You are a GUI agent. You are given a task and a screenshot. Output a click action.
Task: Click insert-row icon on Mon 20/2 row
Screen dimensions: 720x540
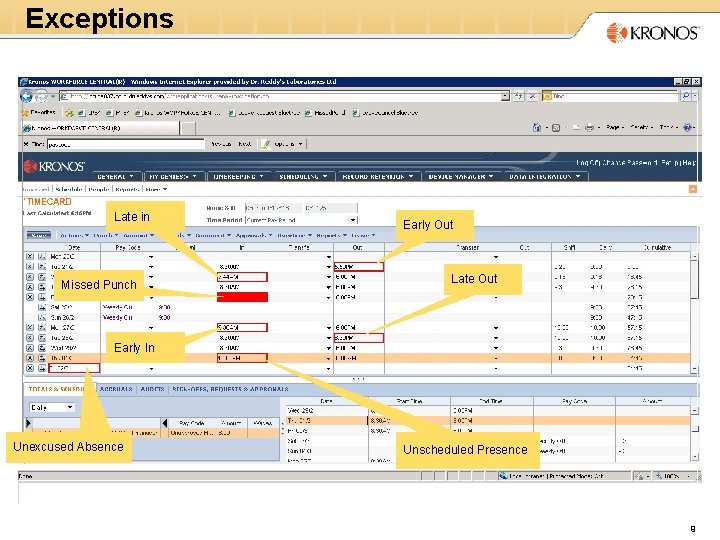tap(42, 257)
